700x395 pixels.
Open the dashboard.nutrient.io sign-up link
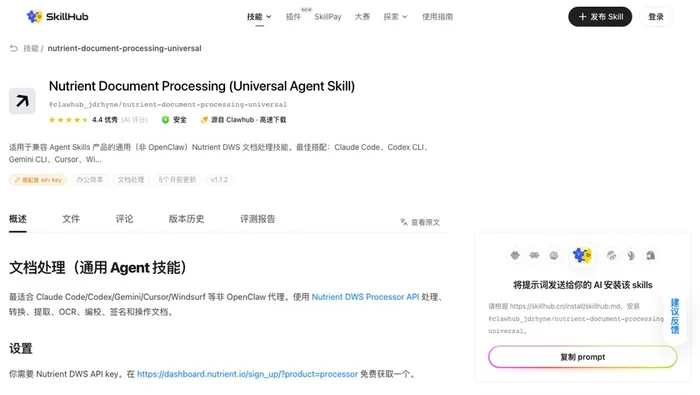[247, 374]
